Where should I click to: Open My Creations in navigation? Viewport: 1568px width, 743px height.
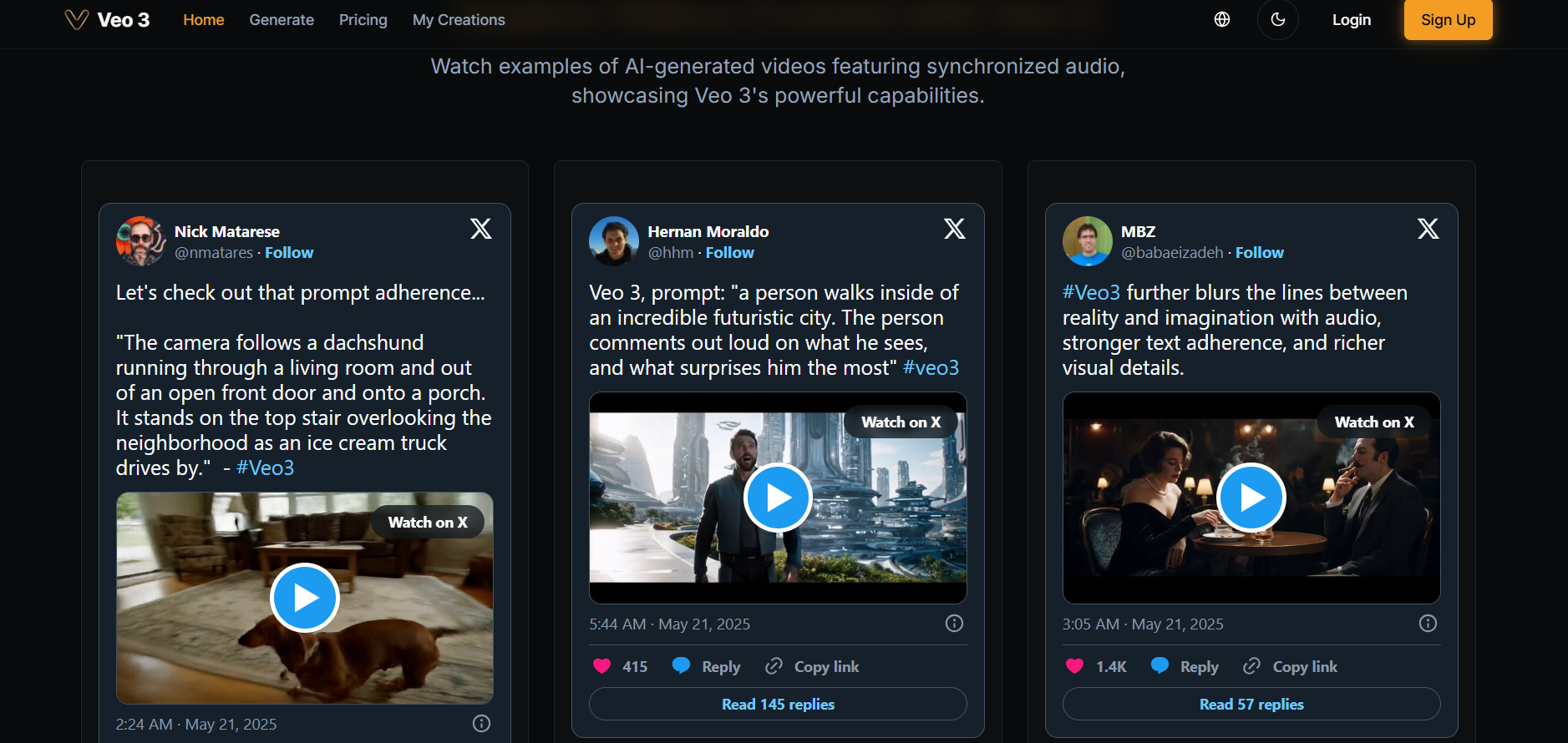coord(459,19)
